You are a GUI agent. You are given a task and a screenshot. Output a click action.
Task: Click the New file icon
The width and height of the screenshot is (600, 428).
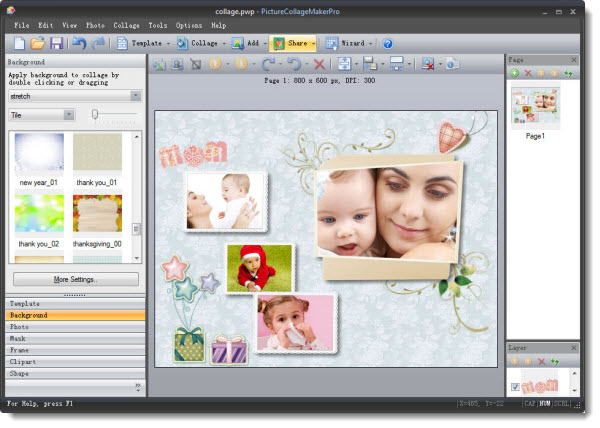coord(17,44)
